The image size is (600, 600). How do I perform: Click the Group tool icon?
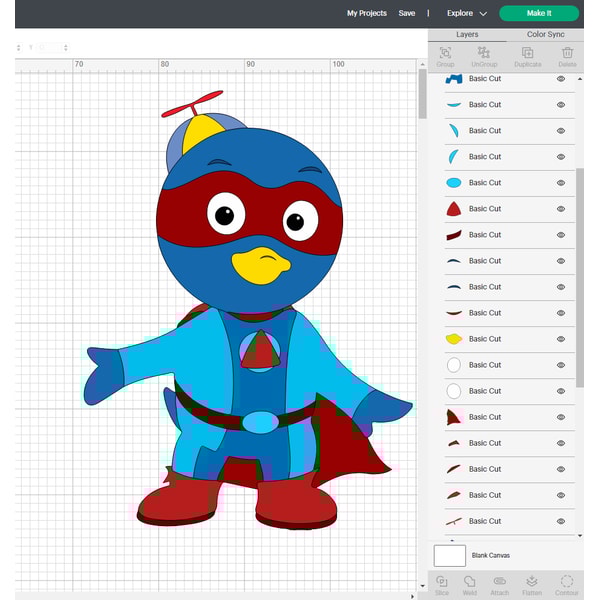pos(445,52)
